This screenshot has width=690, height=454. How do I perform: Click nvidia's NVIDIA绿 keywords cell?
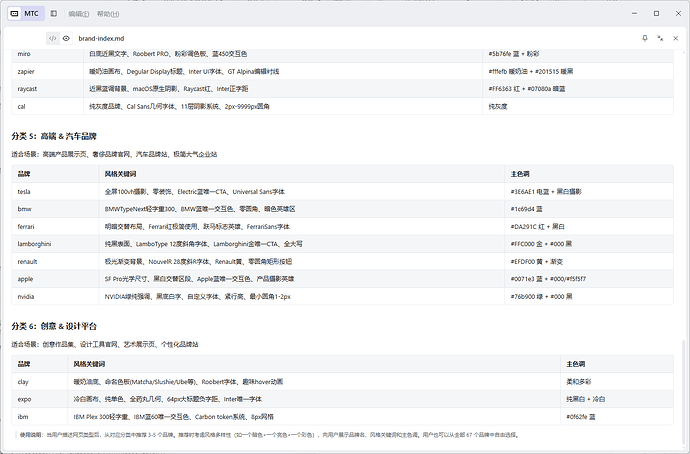point(302,297)
